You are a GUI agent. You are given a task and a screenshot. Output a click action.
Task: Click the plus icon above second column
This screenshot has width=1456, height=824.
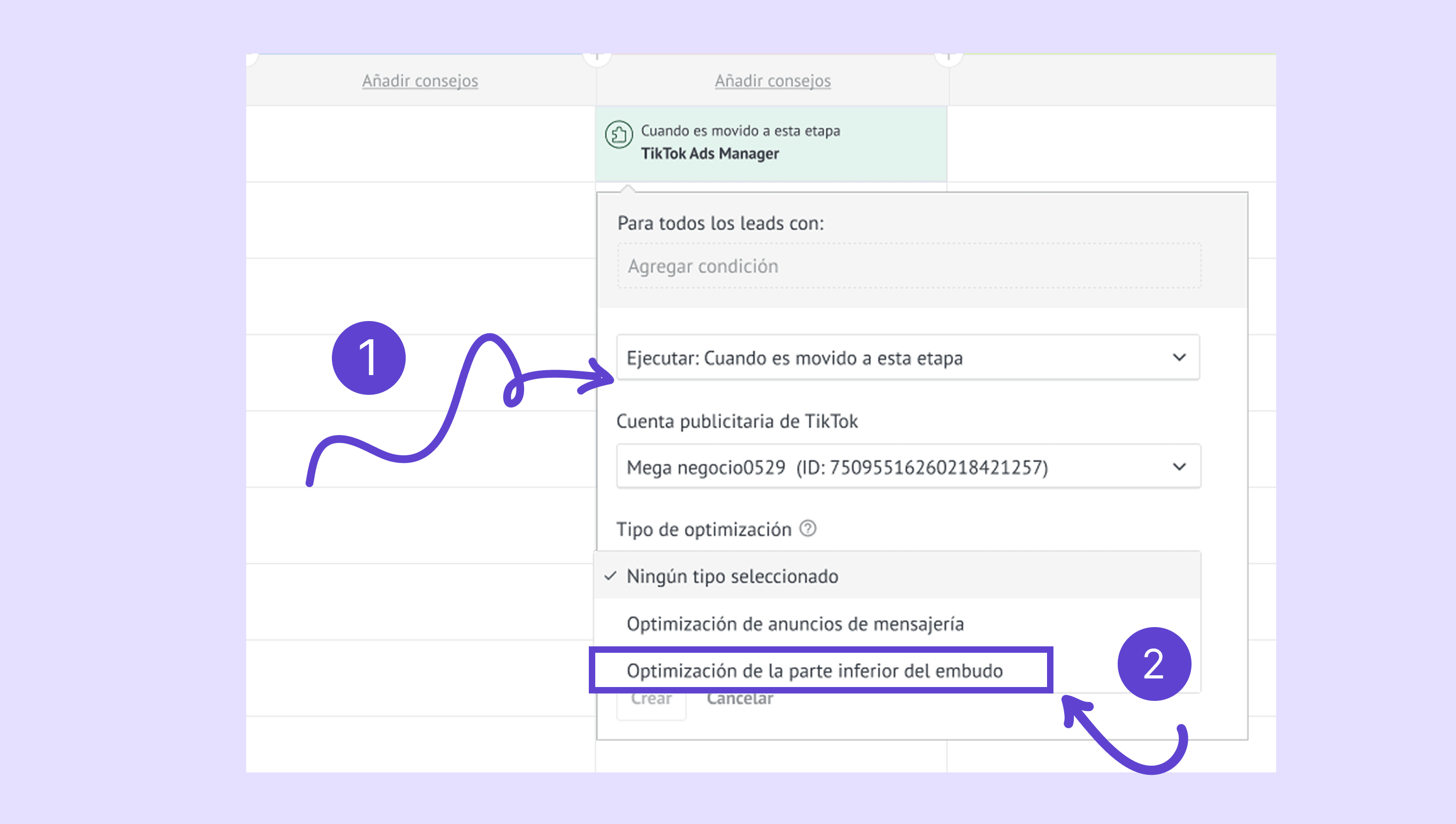[x=597, y=57]
